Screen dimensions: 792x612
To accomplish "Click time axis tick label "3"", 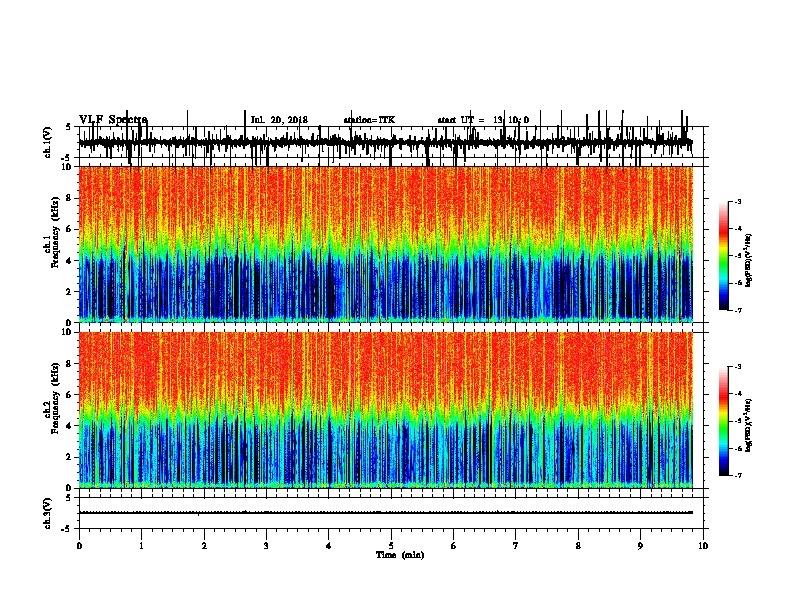I will coord(266,546).
